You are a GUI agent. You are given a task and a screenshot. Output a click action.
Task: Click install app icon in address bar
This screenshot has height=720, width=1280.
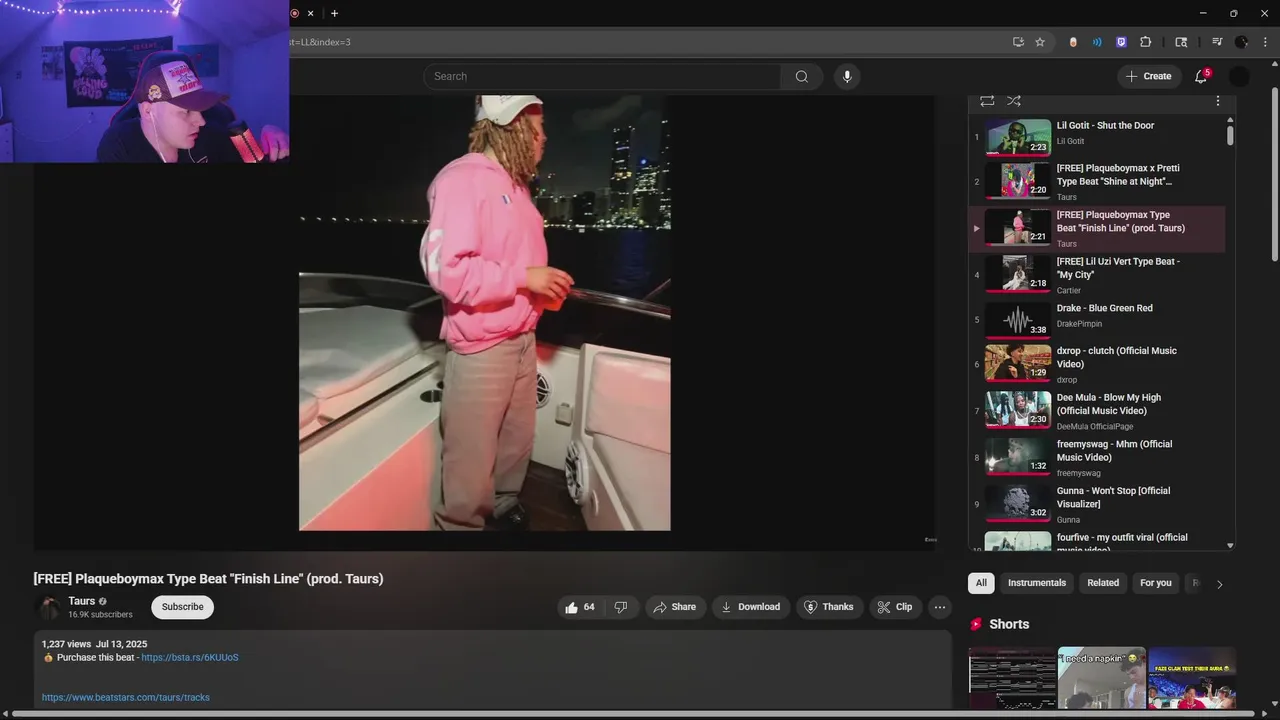click(x=1018, y=42)
